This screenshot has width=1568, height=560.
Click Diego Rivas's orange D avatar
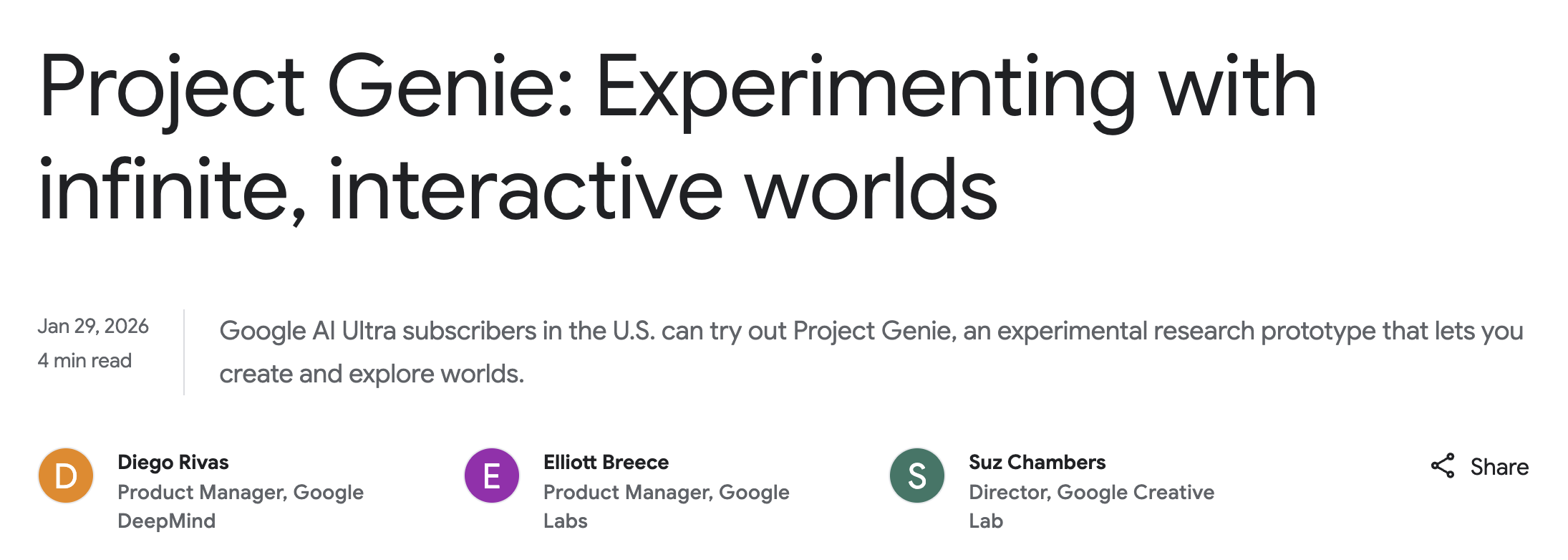[x=66, y=475]
